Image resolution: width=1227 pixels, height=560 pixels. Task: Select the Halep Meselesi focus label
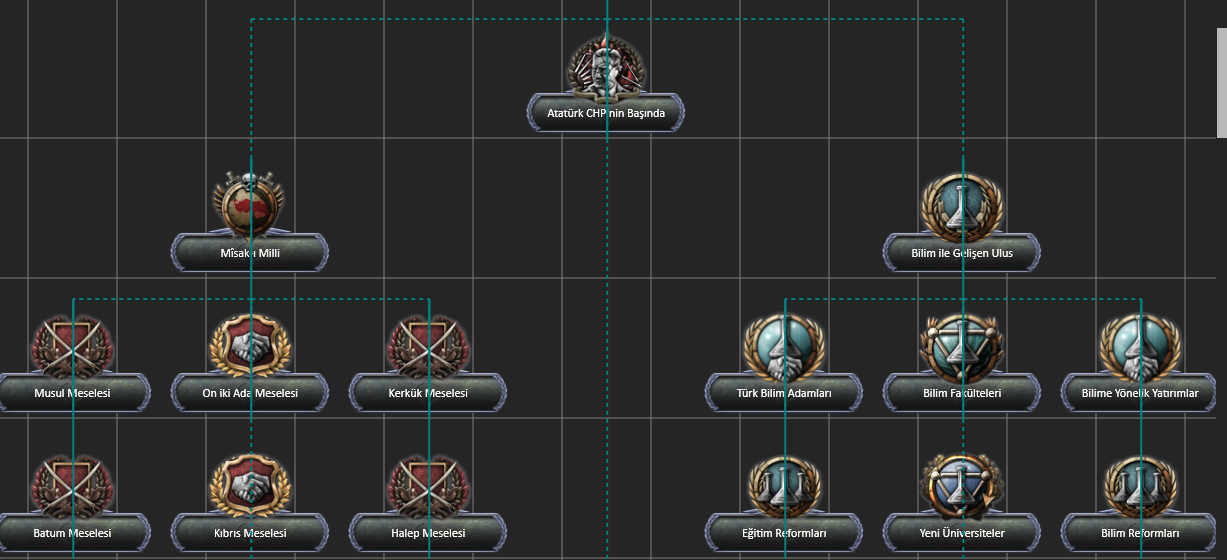pyautogui.click(x=428, y=533)
